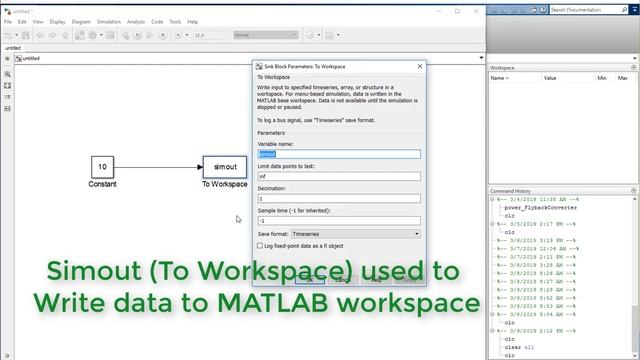Open Model Configuration Parameters gear icon
This screenshot has height=360, width=640.
[93, 36]
